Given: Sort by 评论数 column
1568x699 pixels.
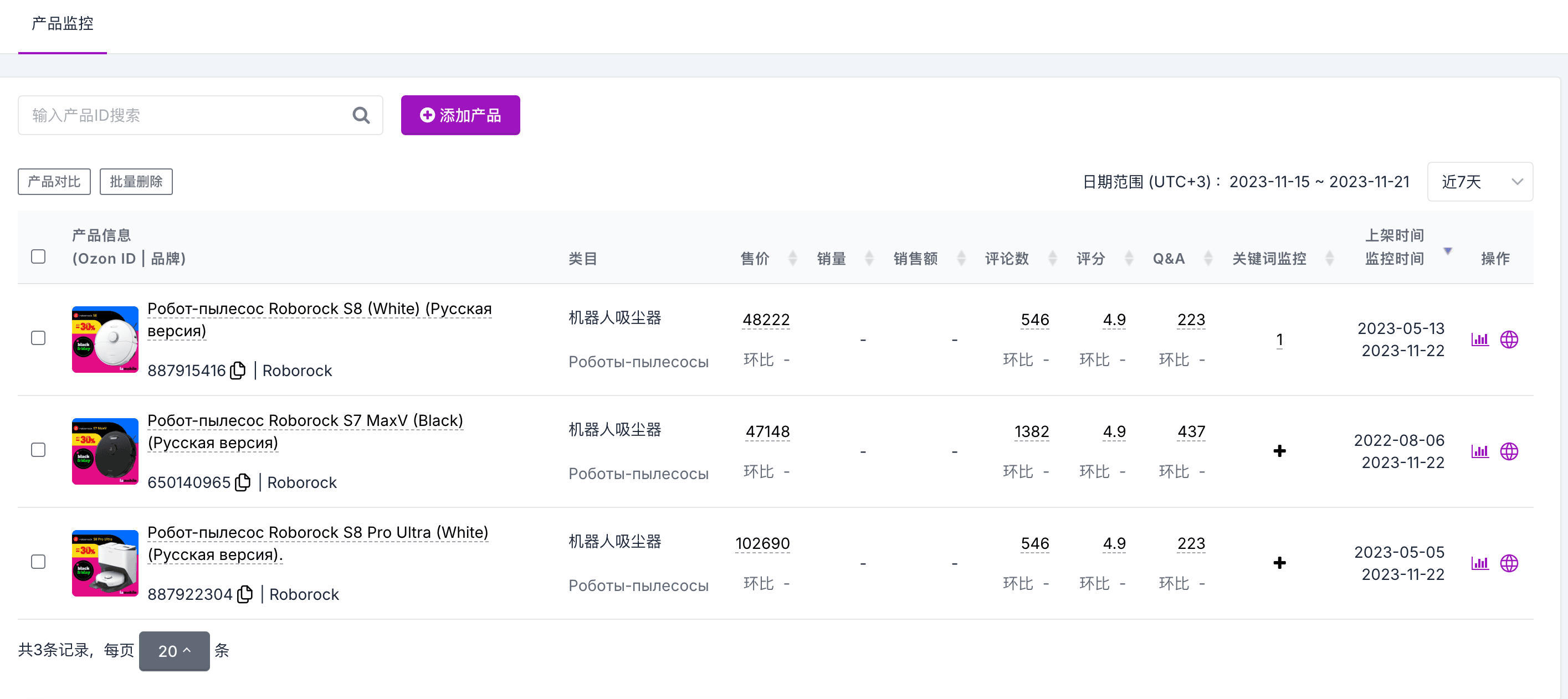Looking at the screenshot, I should [1052, 258].
